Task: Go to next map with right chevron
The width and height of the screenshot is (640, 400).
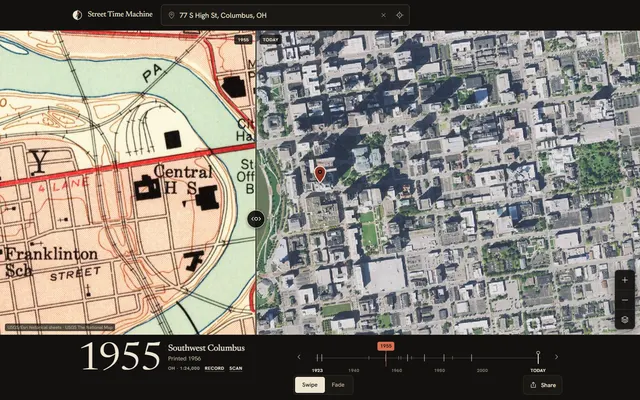Action: (x=556, y=357)
